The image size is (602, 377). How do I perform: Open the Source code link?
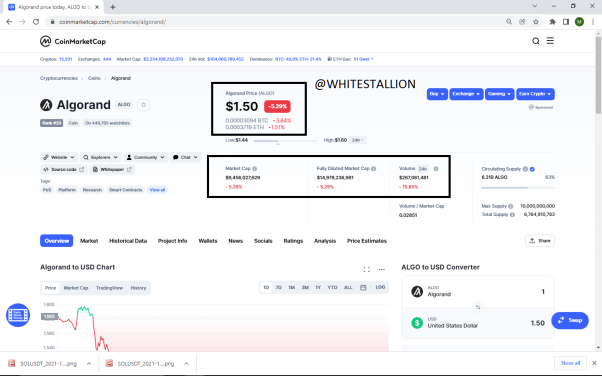click(63, 169)
